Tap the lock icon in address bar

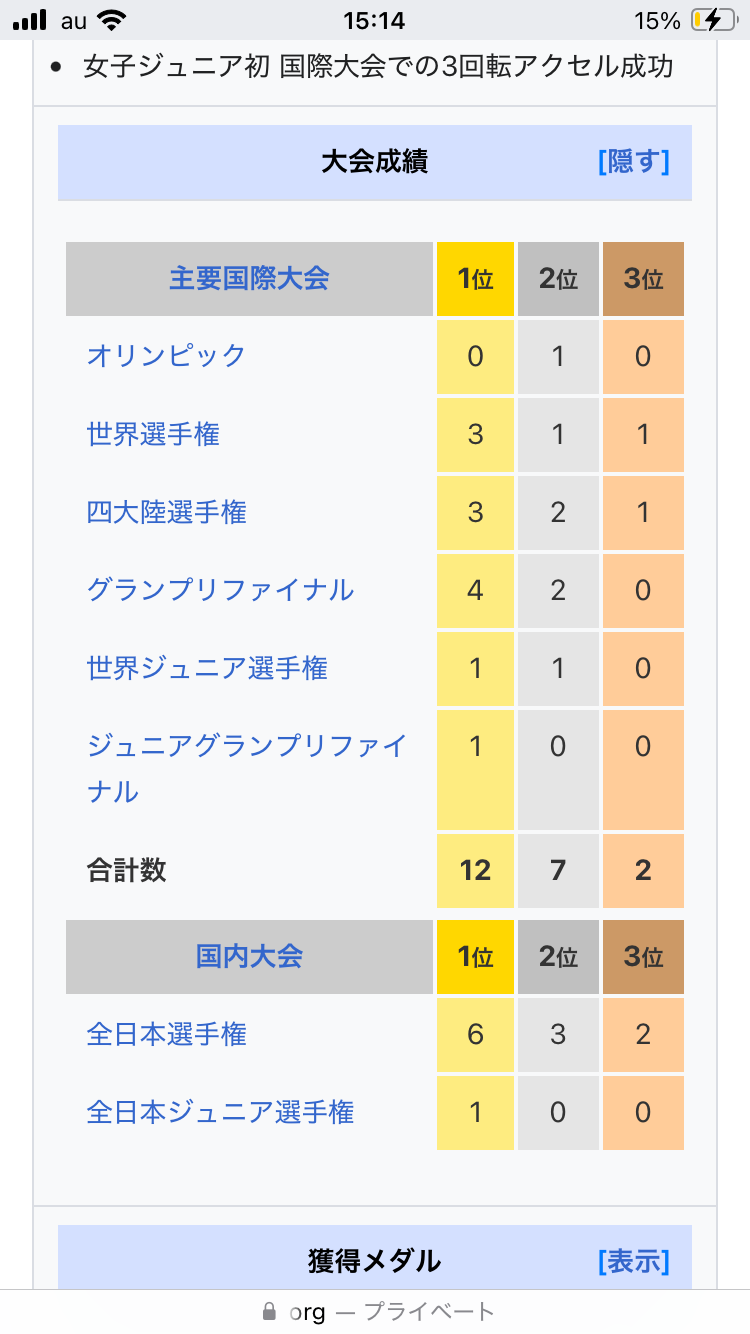click(268, 1311)
